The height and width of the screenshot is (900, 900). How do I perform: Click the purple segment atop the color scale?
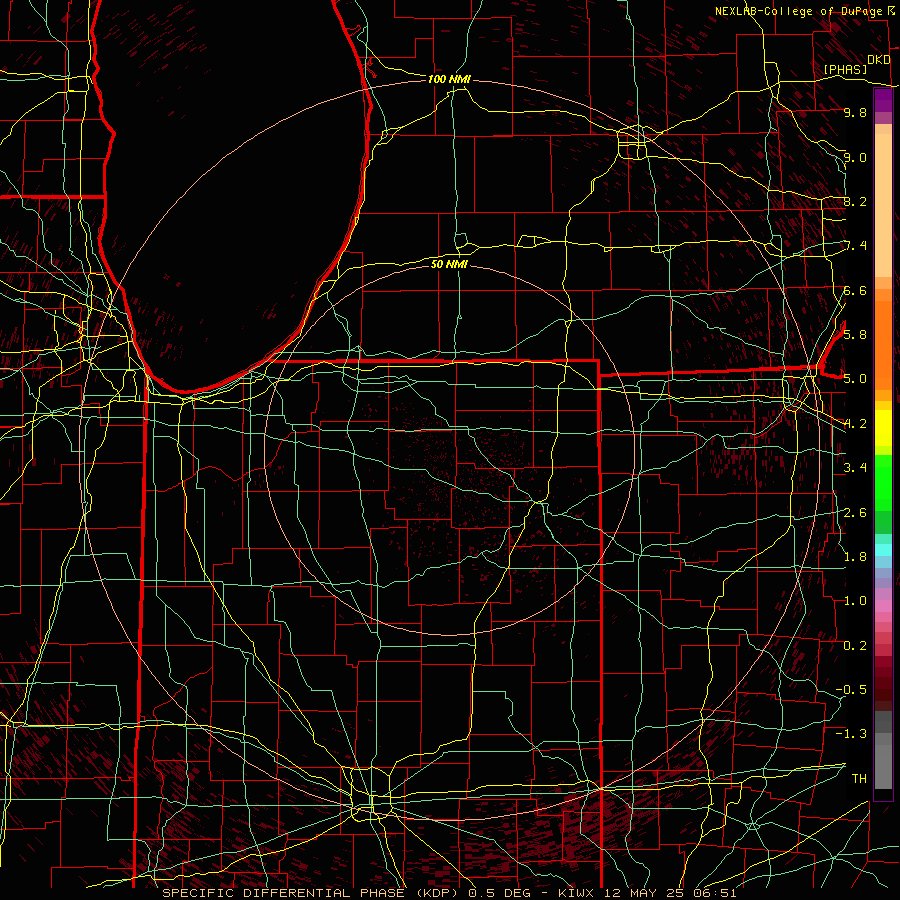coord(883,100)
